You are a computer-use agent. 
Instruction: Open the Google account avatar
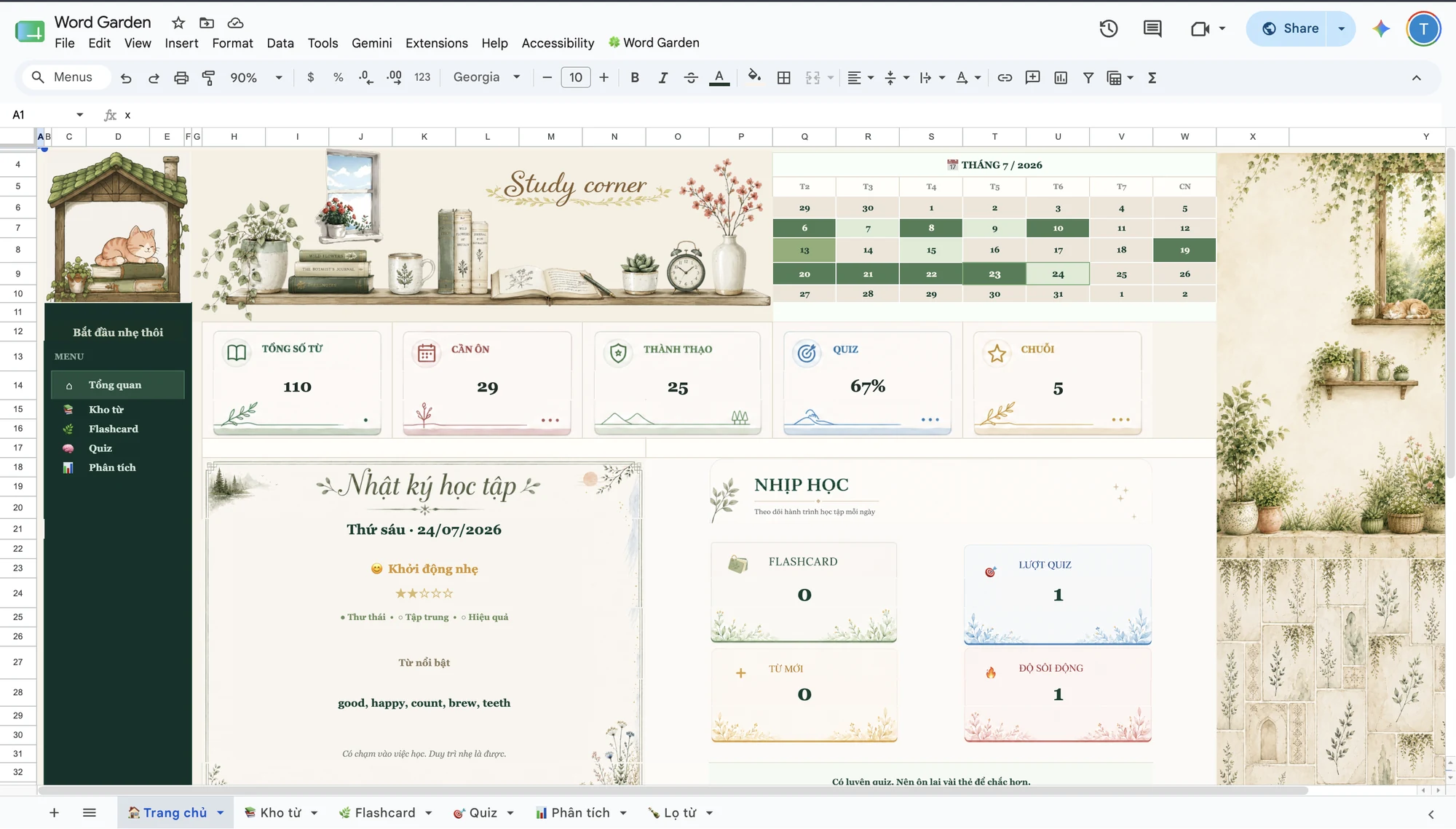[x=1423, y=29]
